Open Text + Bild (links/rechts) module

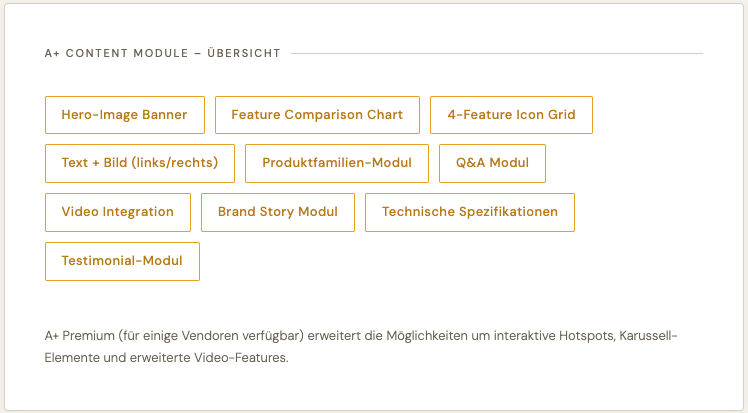click(139, 163)
